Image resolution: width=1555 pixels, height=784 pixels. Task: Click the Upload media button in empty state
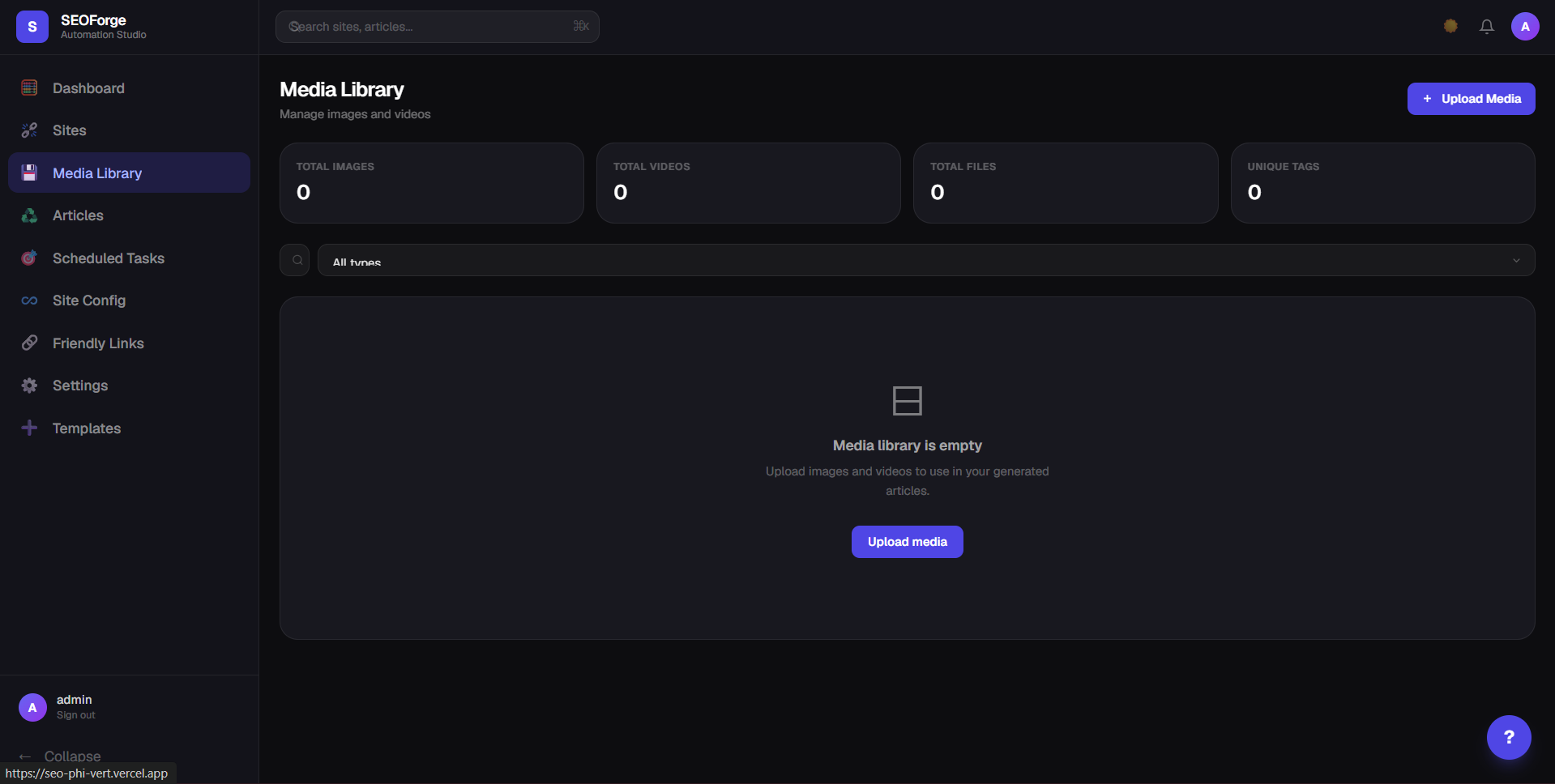tap(907, 542)
